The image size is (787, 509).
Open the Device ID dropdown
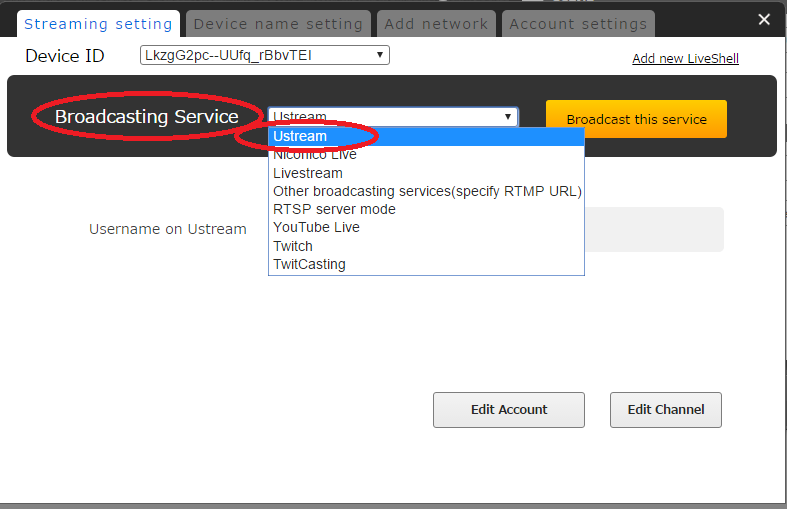click(x=265, y=55)
